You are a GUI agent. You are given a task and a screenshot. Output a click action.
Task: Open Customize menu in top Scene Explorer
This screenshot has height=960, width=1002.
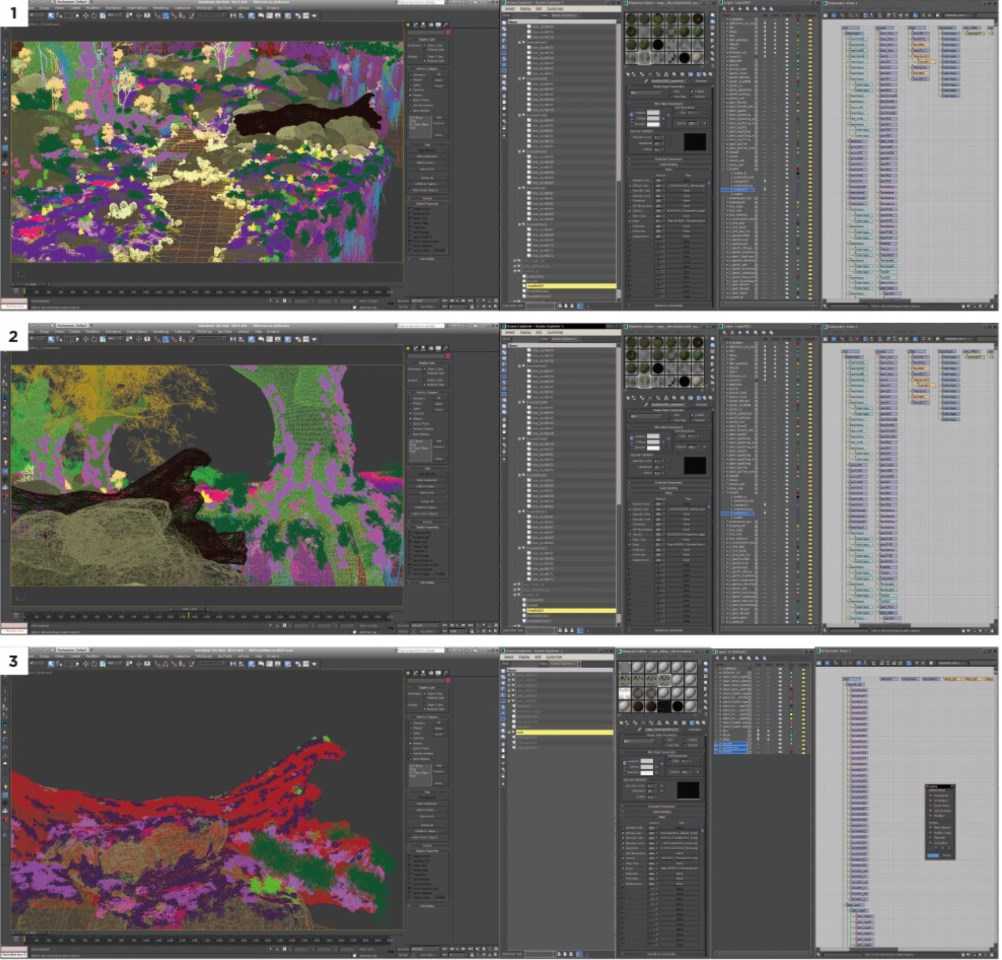[555, 9]
